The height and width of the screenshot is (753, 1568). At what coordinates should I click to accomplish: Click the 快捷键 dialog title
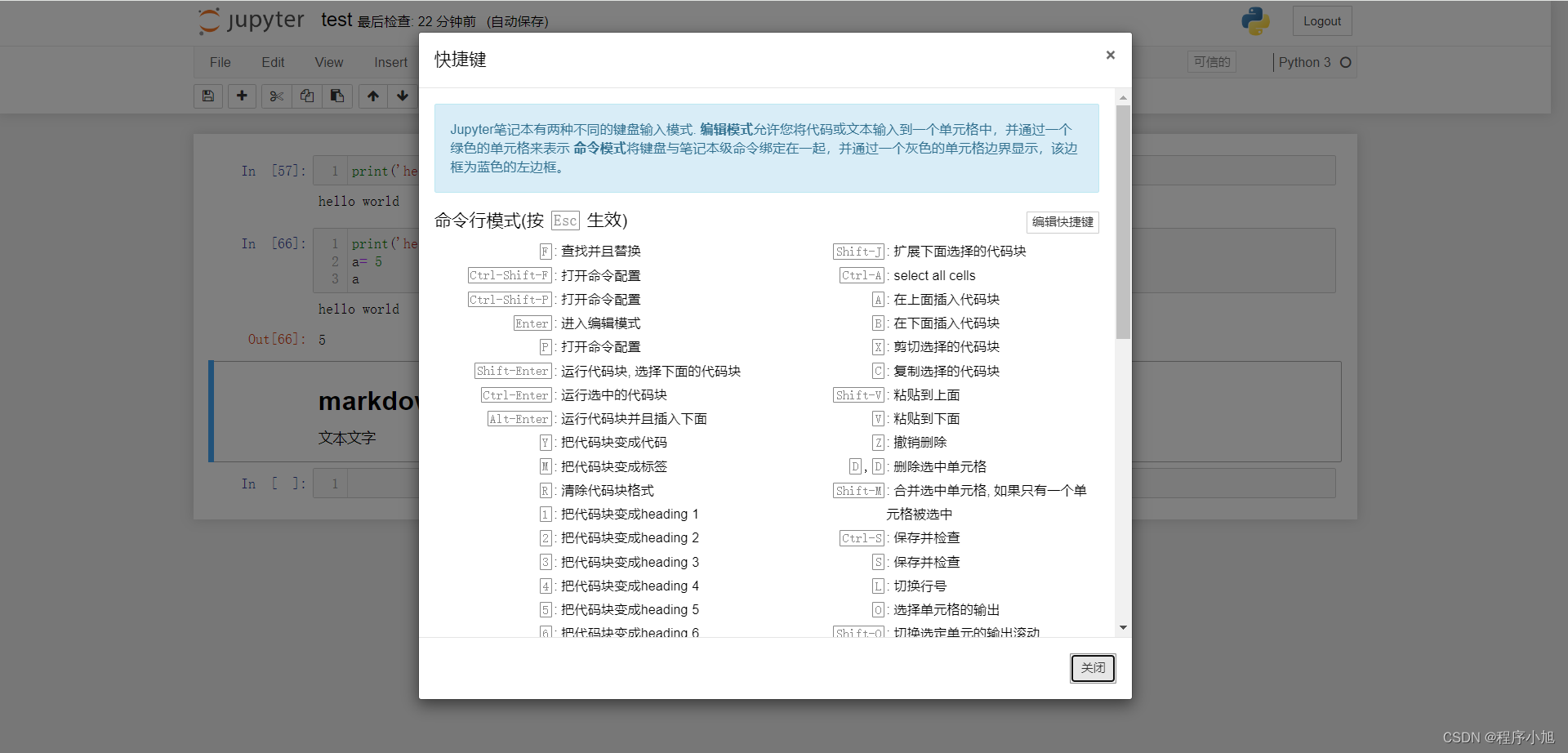(461, 60)
